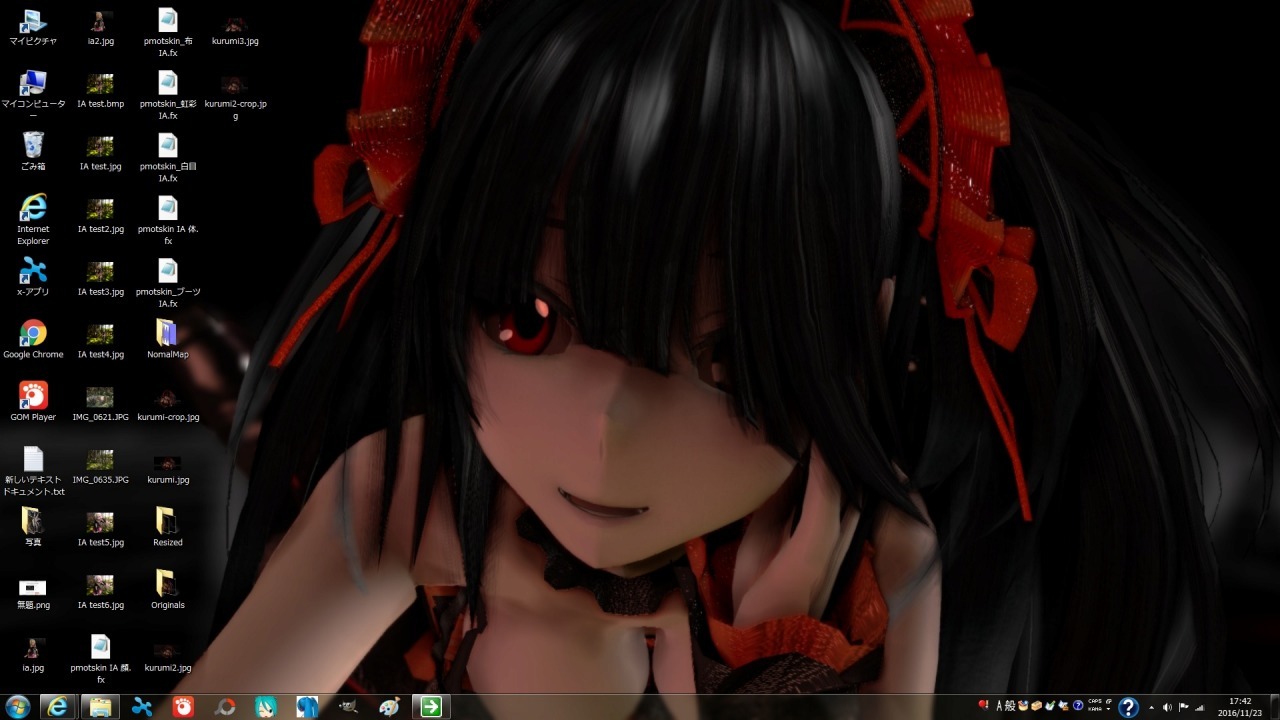Open the Windows Start menu

click(x=17, y=707)
